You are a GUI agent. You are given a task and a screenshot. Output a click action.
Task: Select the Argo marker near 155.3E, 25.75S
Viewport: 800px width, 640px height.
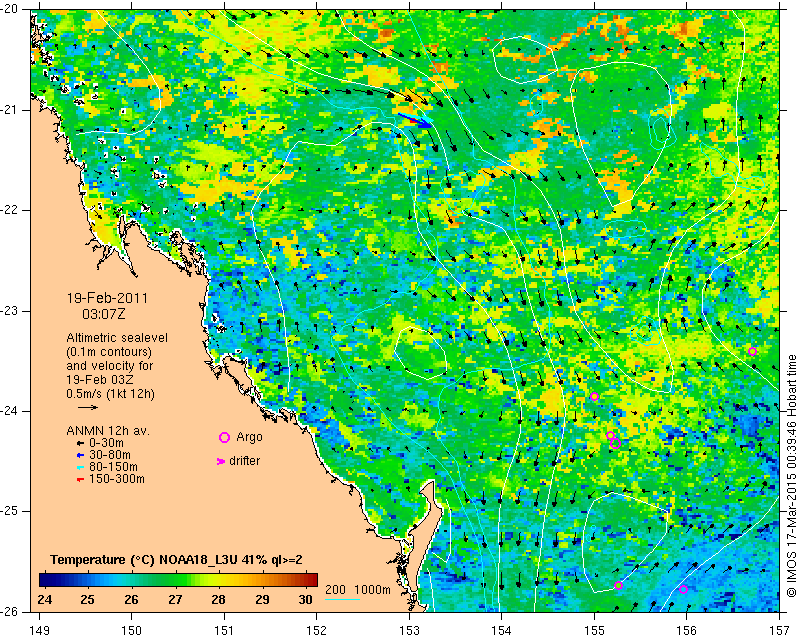click(618, 585)
